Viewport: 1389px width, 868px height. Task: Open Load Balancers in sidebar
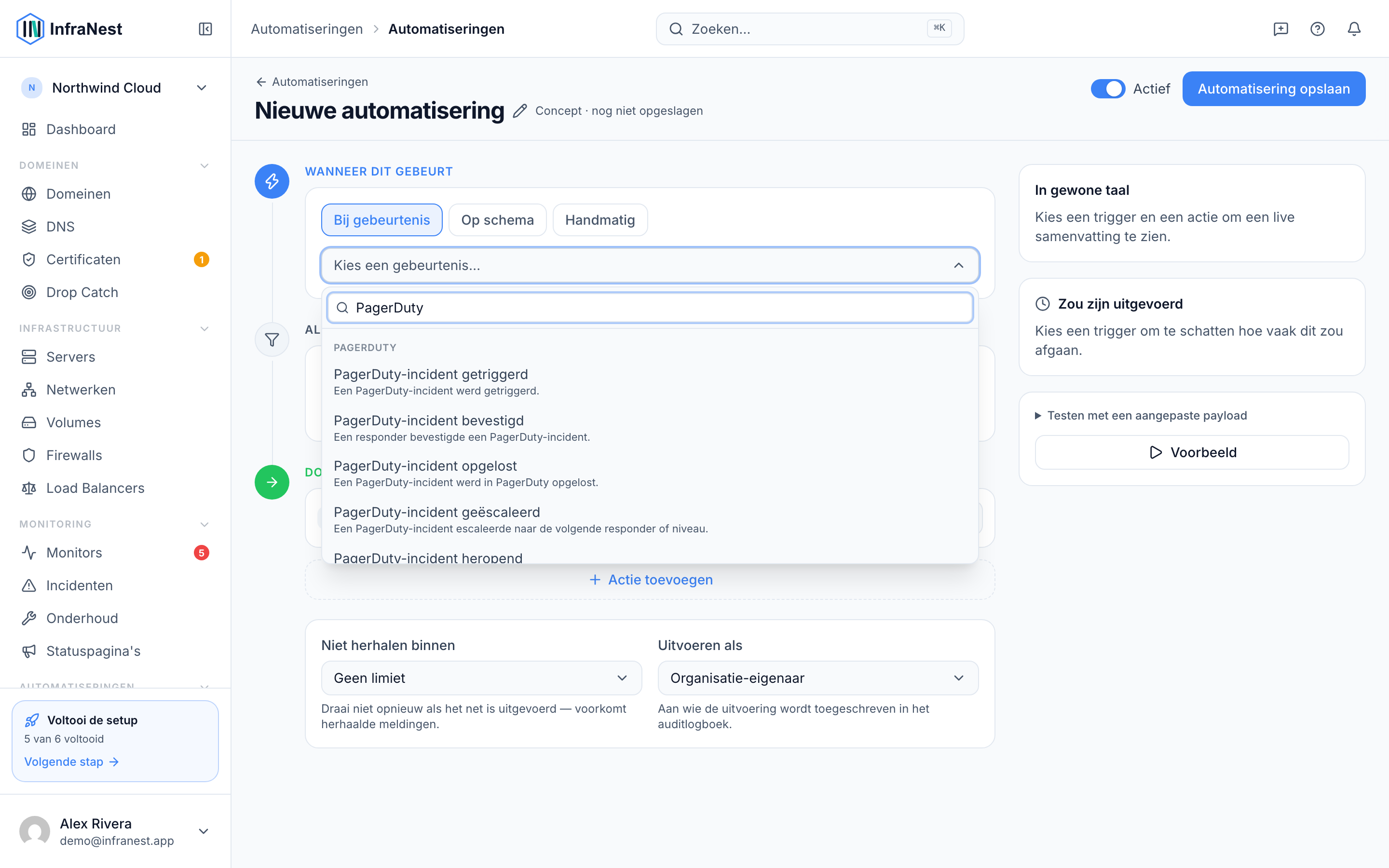click(x=115, y=488)
